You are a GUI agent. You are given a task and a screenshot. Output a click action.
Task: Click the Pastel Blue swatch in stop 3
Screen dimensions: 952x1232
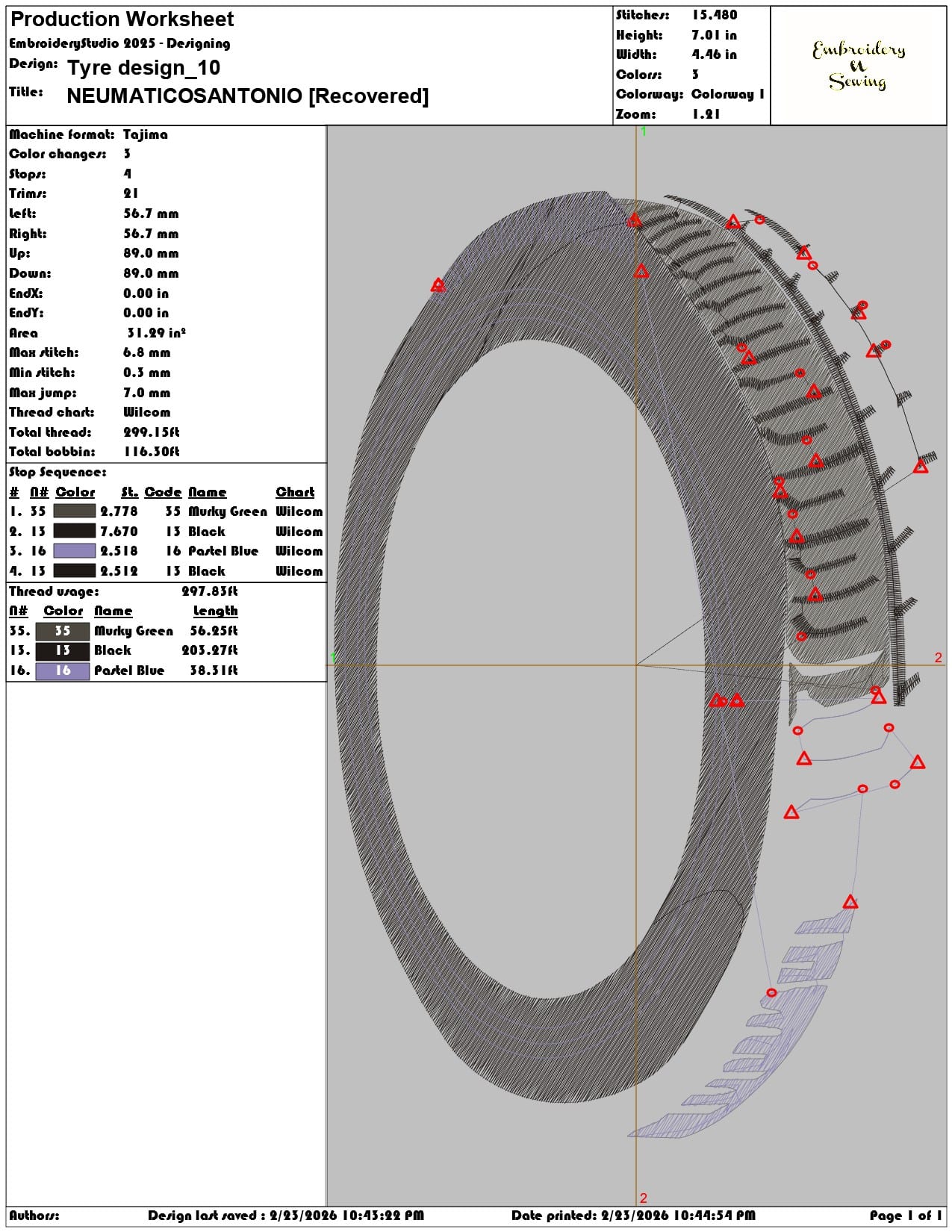(x=74, y=551)
